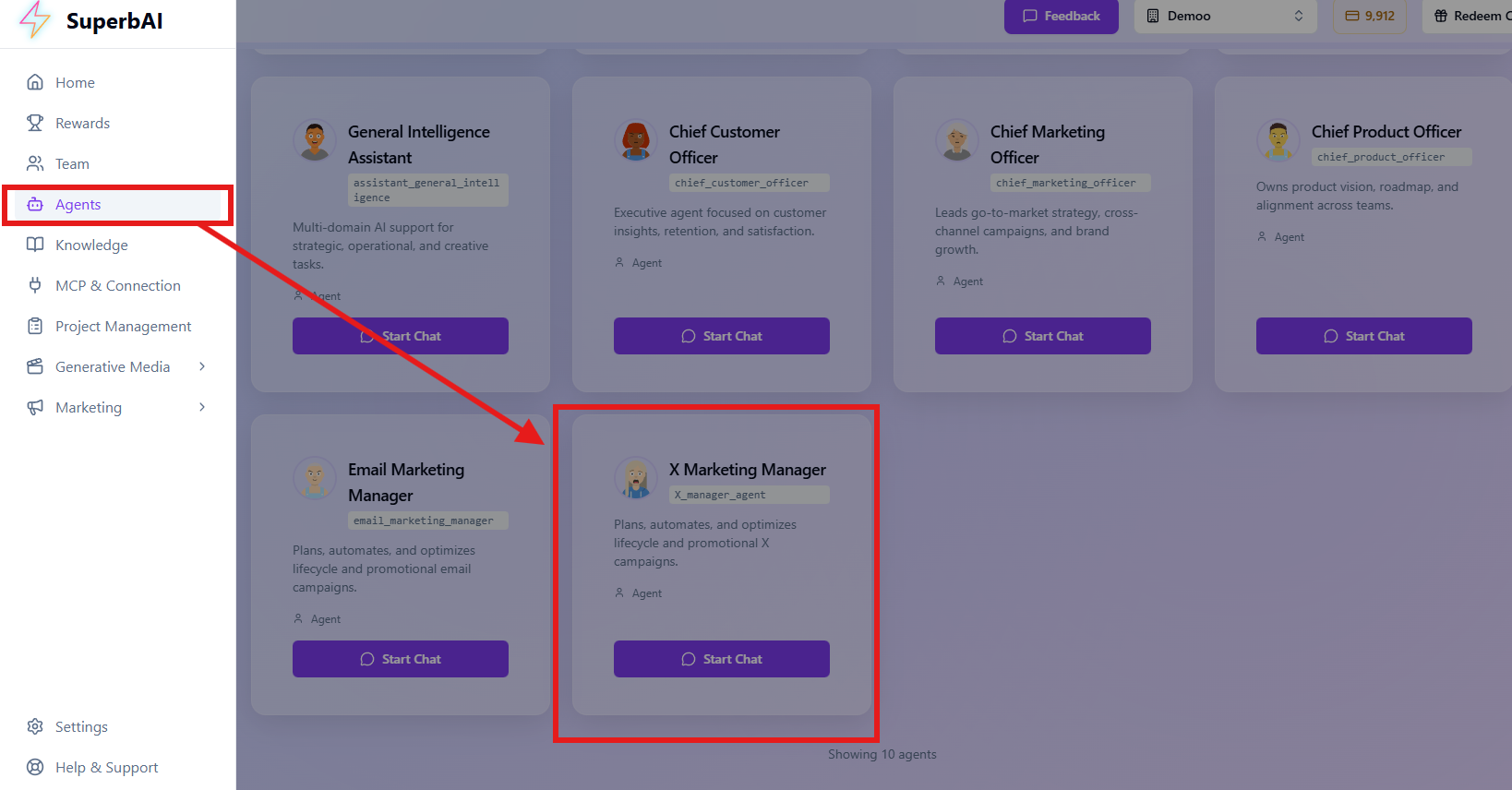Expand the Generative Media submenu chevron
This screenshot has height=790, width=1512.
[x=202, y=366]
